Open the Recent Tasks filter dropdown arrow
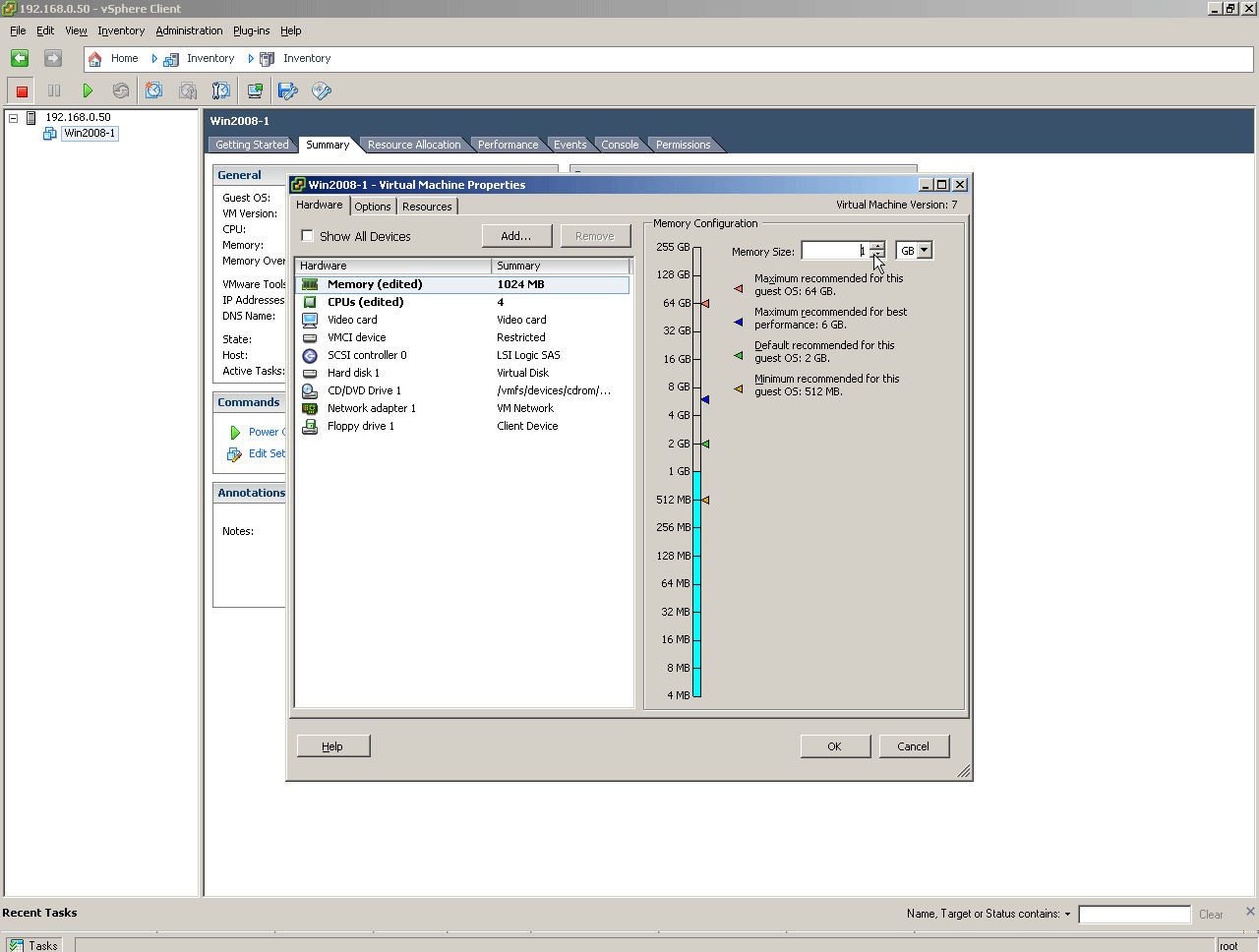 coord(1067,915)
